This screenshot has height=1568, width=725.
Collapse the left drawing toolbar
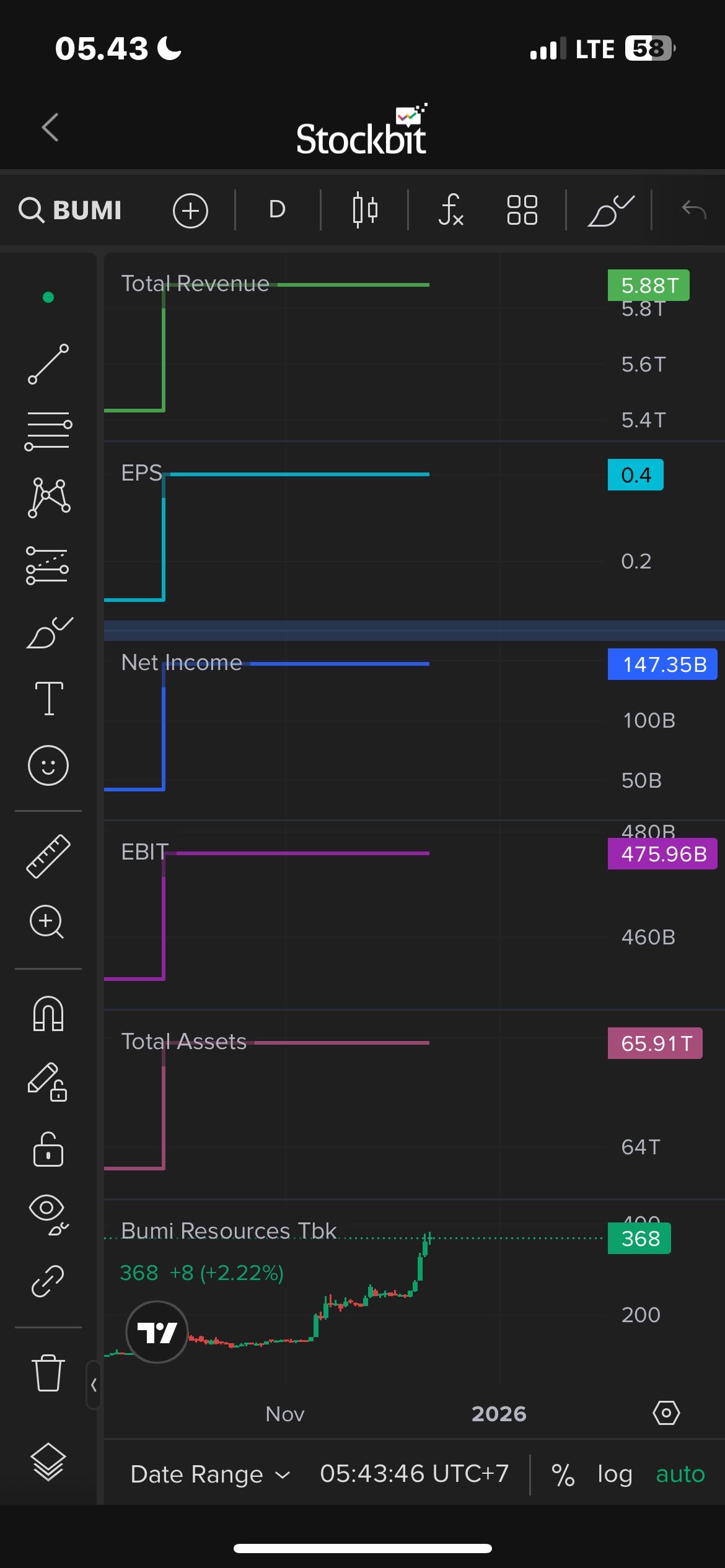(x=94, y=1385)
